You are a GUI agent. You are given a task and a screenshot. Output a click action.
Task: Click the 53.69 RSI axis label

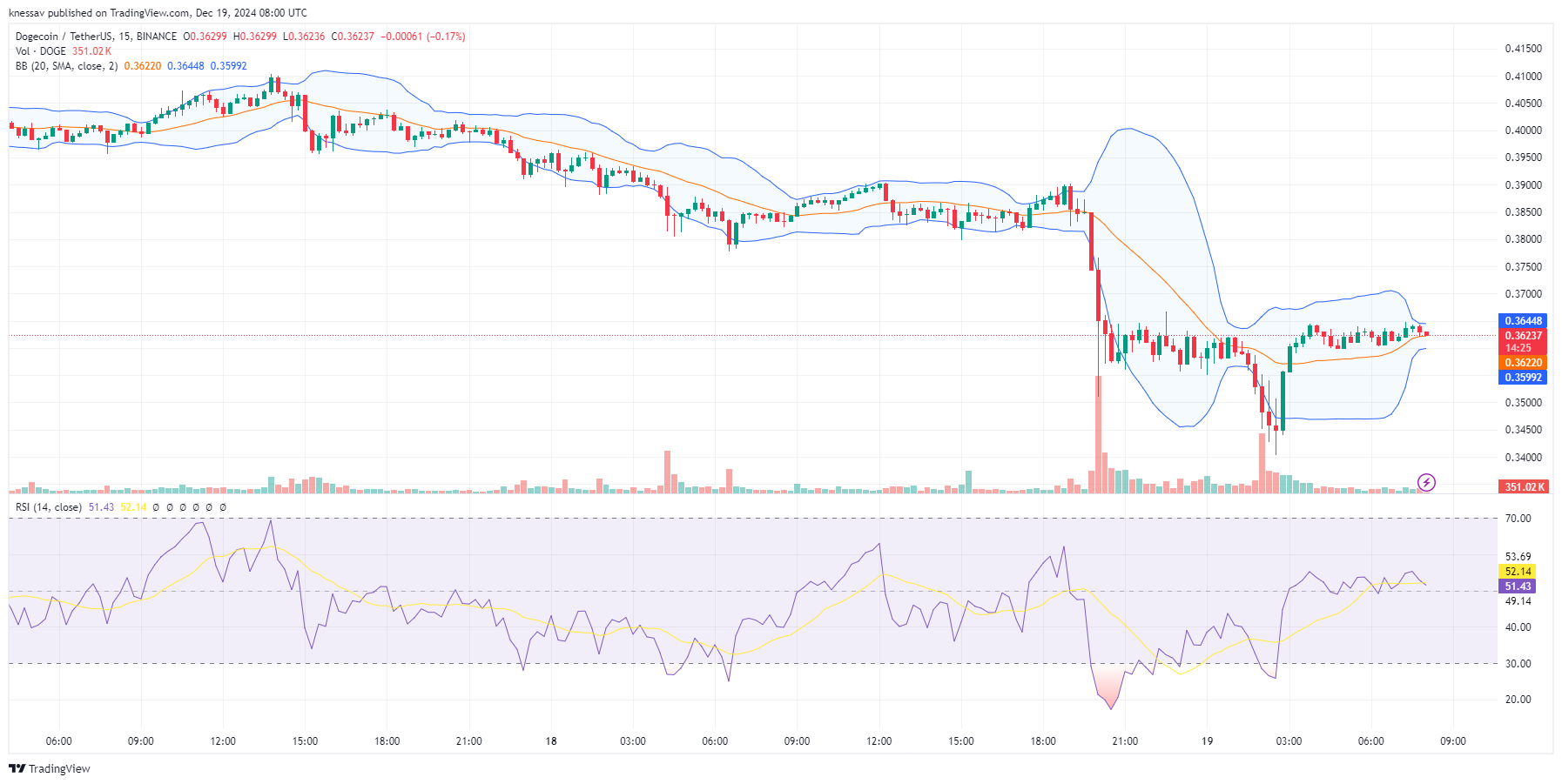coord(1518,557)
